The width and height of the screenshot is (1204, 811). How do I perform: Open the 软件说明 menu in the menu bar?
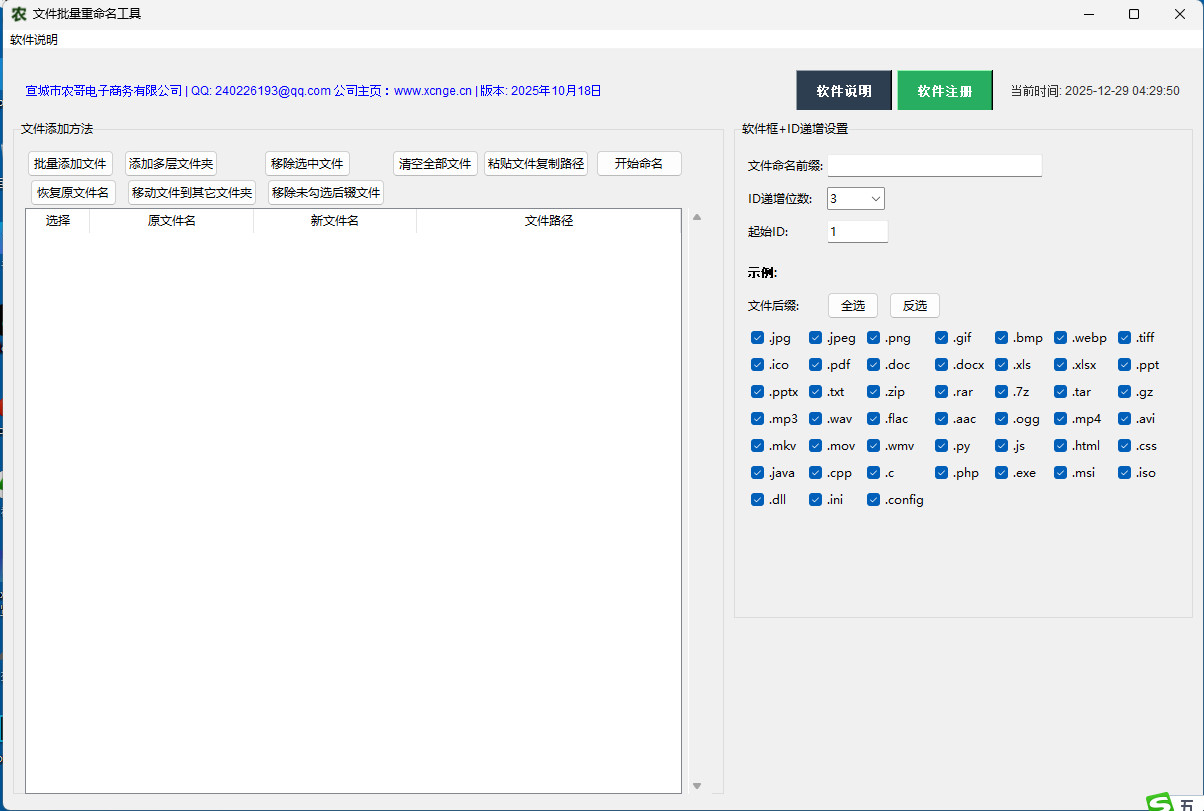(x=34, y=40)
